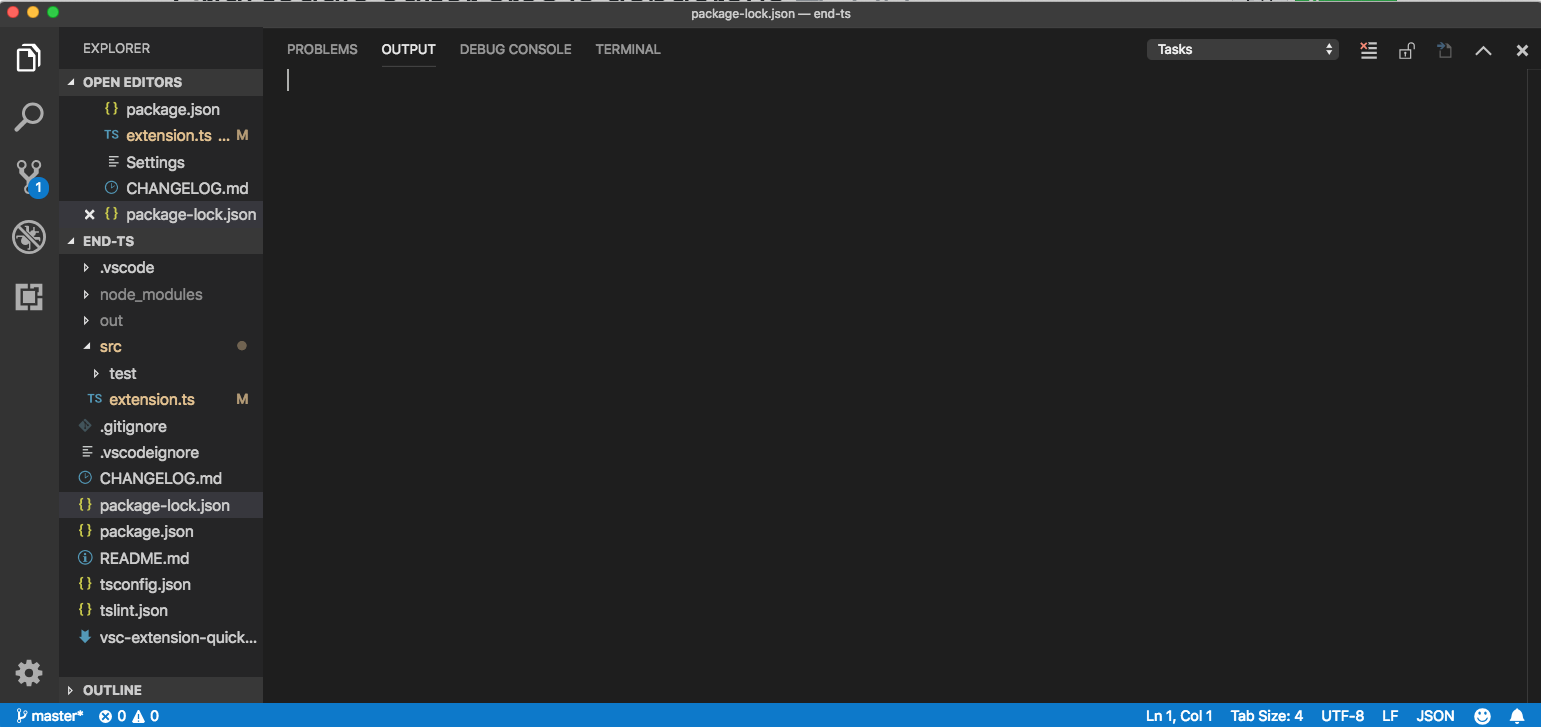Open package.json in Open Editors list
Image resolution: width=1541 pixels, height=727 pixels.
pyautogui.click(x=161, y=109)
